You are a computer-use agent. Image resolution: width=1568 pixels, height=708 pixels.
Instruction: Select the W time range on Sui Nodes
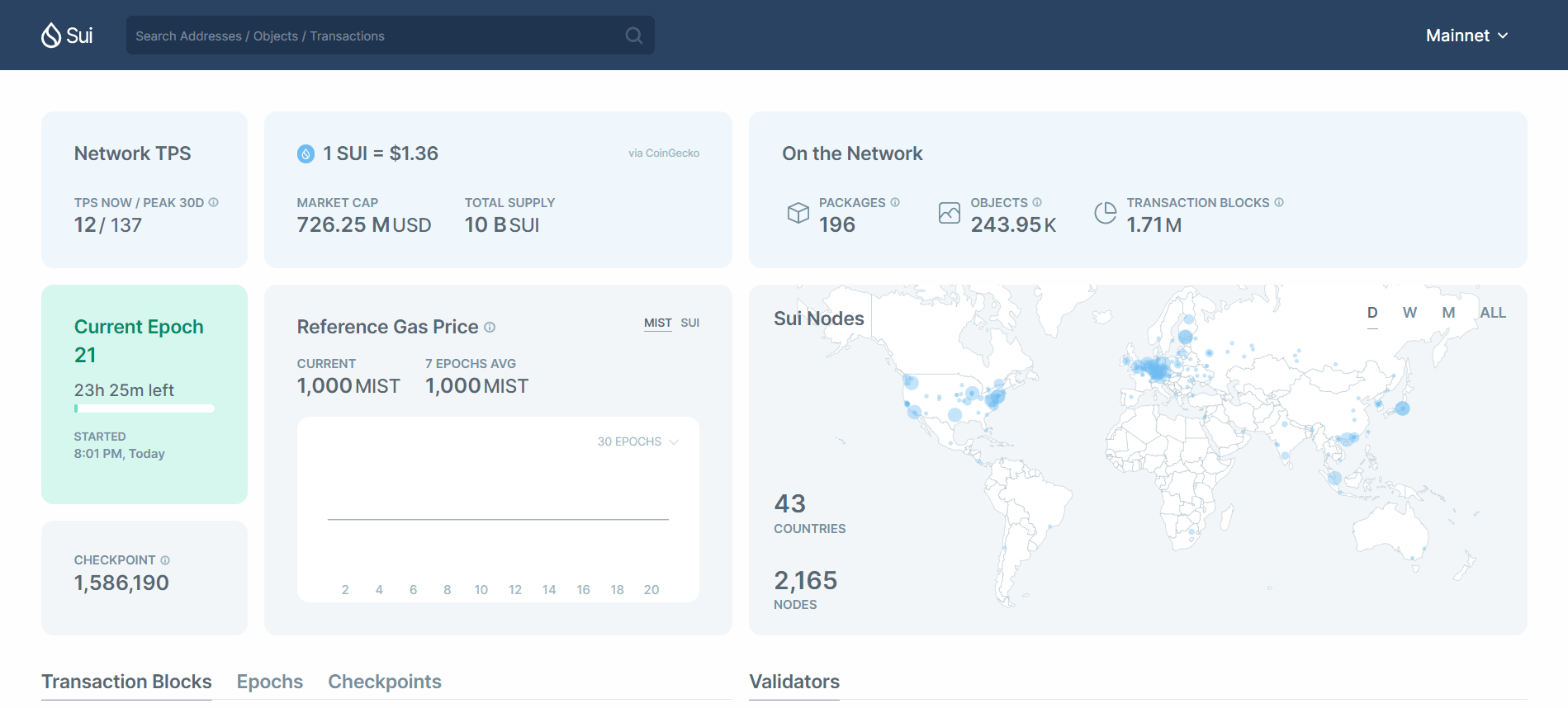click(x=1409, y=313)
